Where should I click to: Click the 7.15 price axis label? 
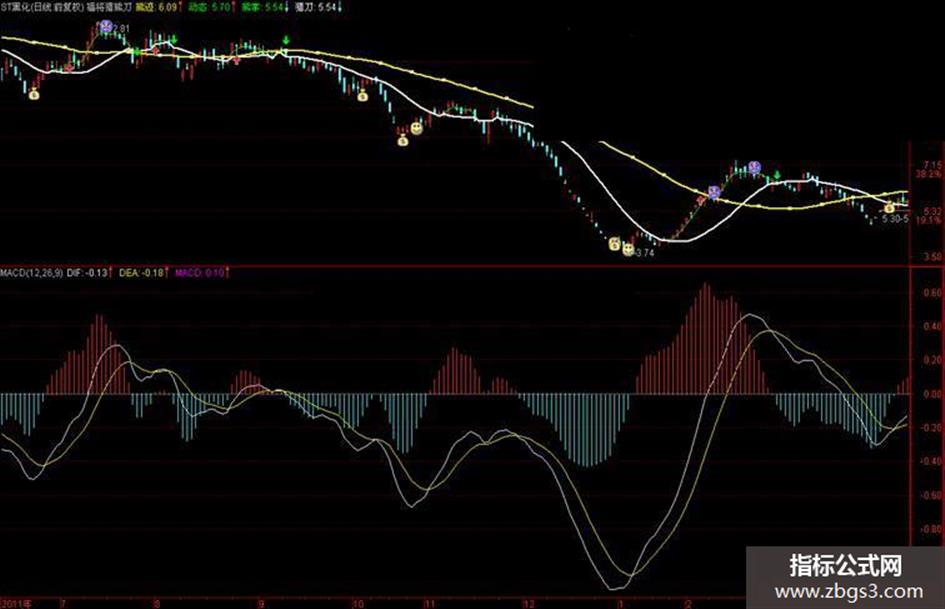(x=932, y=165)
